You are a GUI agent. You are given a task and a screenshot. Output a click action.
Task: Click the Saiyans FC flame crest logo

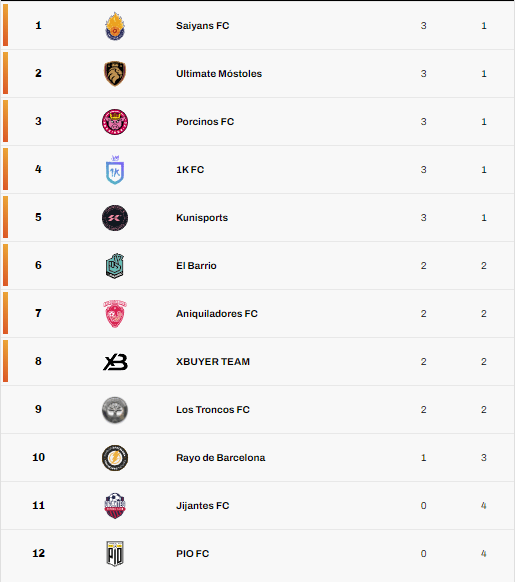pos(115,26)
